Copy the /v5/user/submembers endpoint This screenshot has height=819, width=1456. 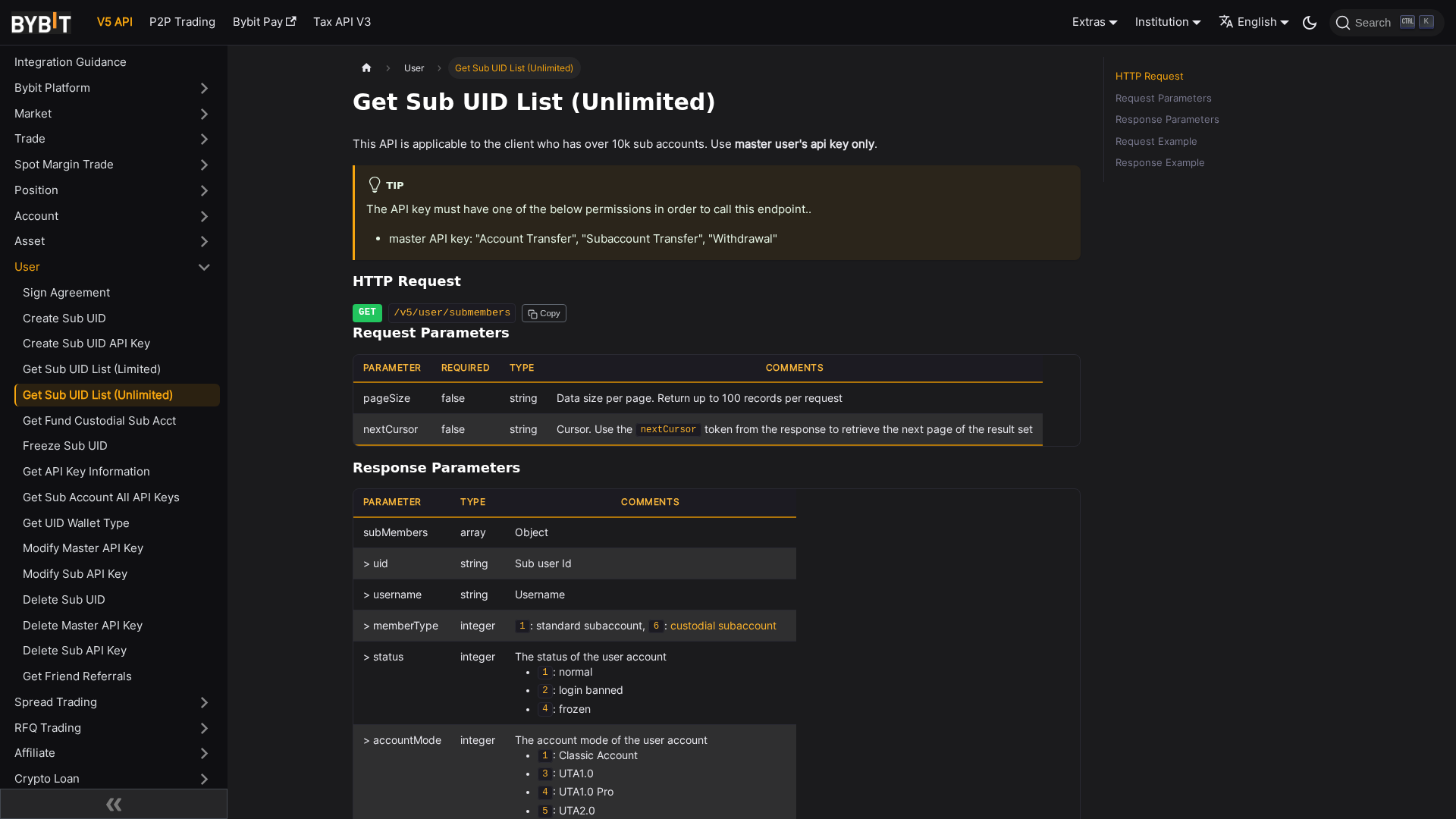coord(544,313)
